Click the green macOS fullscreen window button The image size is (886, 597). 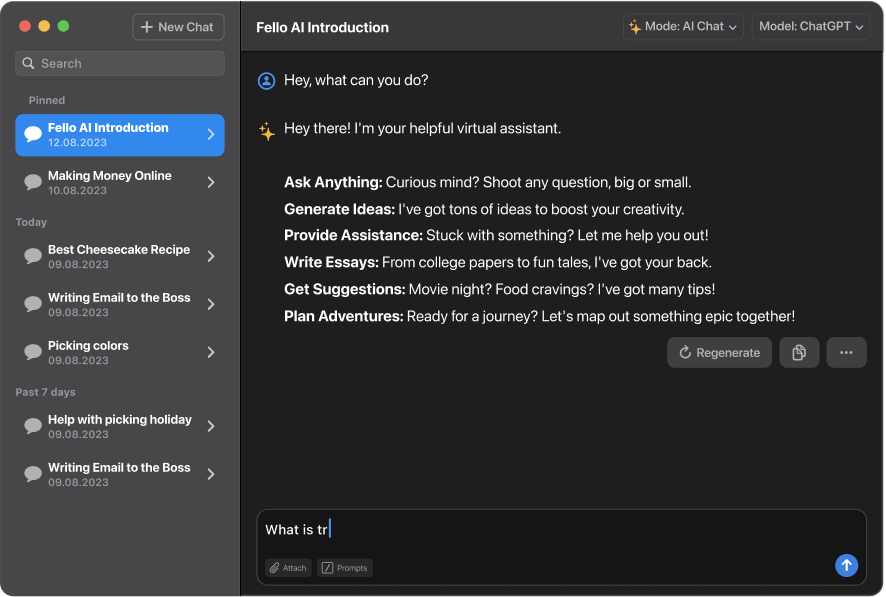(x=64, y=26)
